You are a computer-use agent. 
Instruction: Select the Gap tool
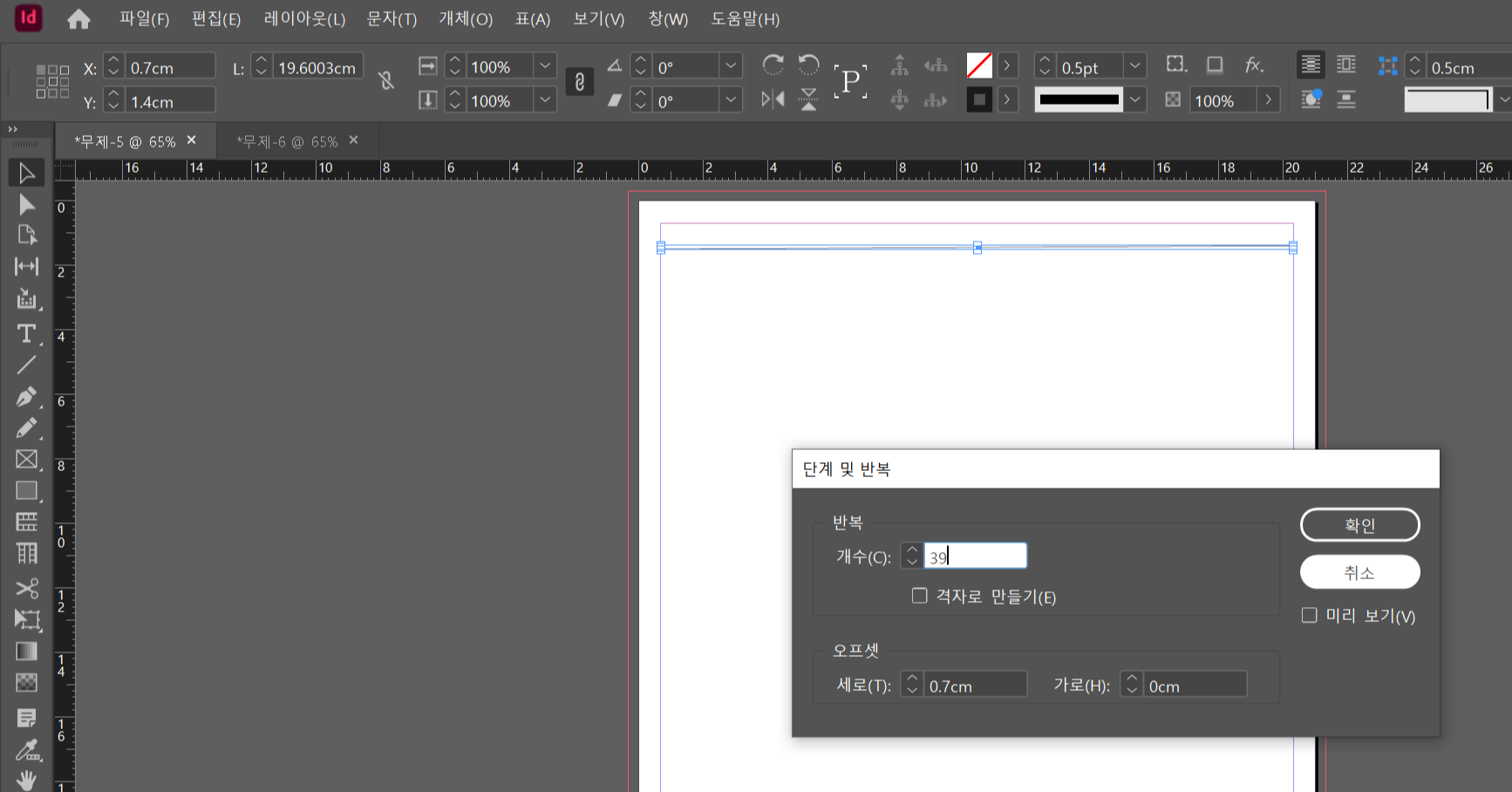click(x=26, y=266)
